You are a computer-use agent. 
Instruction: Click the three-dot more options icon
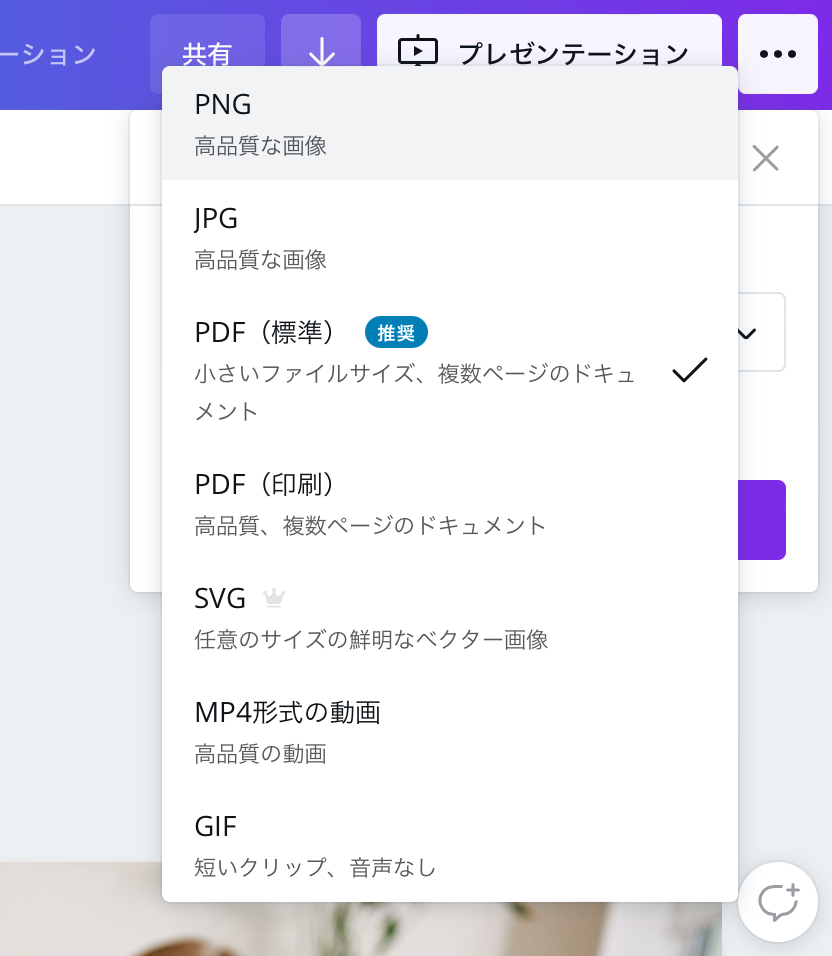coord(777,54)
